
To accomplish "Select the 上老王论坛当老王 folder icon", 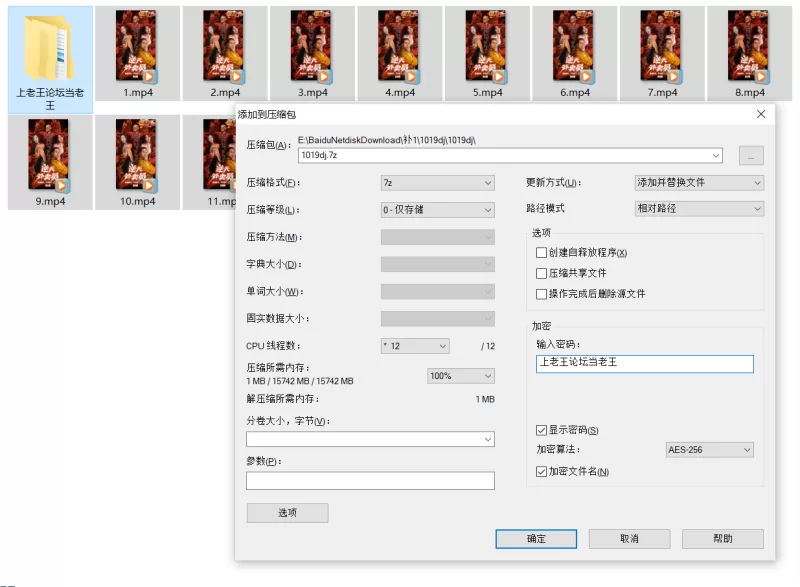I will [x=50, y=47].
